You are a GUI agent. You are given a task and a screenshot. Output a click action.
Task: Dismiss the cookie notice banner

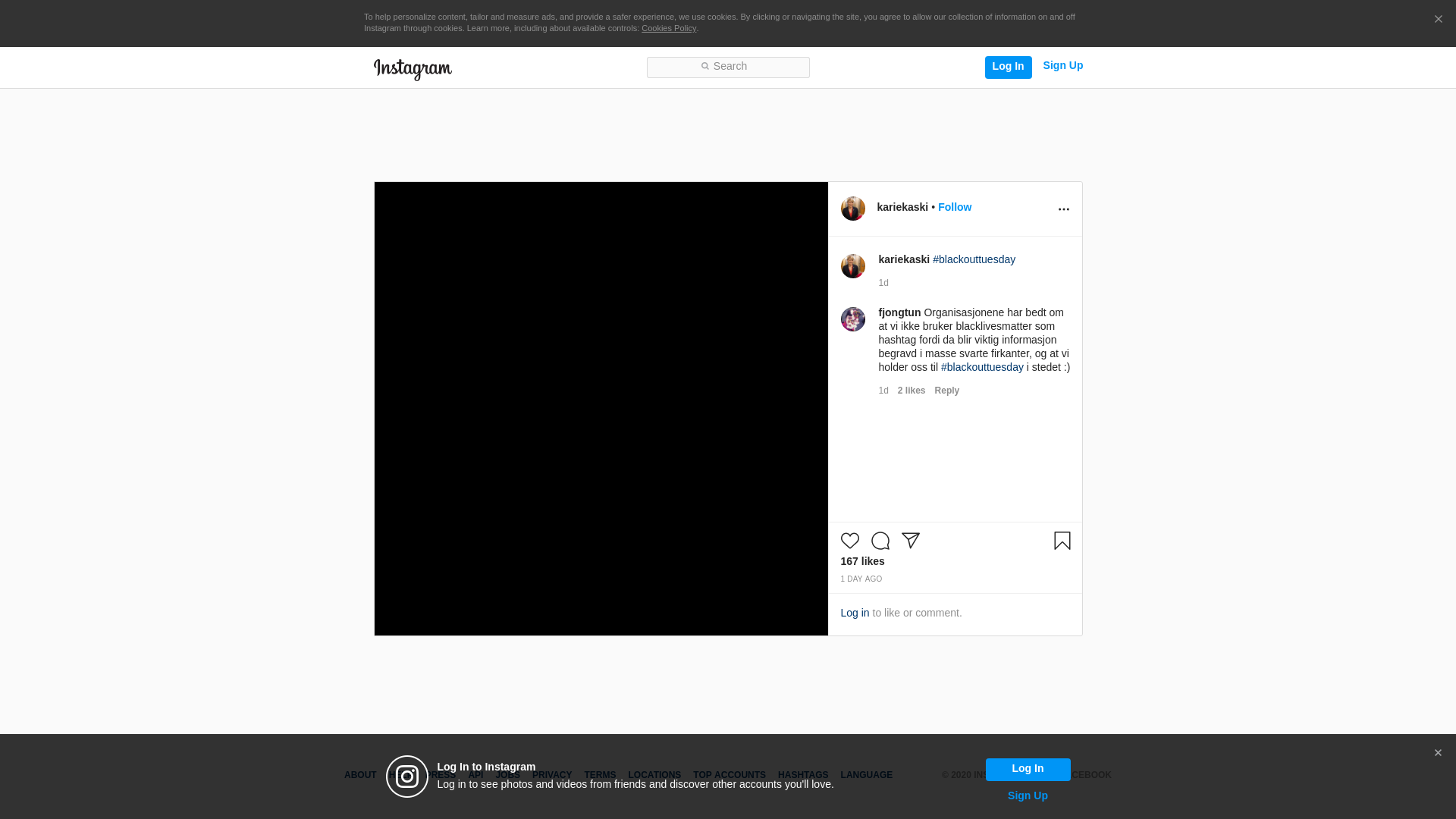[x=1438, y=20]
